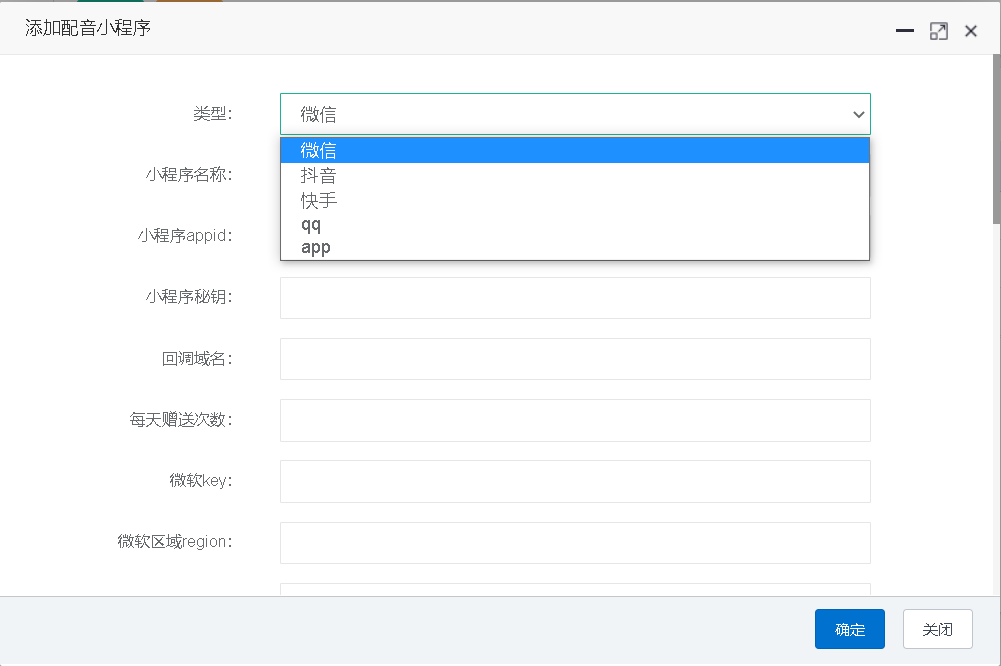The height and width of the screenshot is (666, 1001).
Task: Focus the 每天赠送次数 field
Action: (x=574, y=420)
